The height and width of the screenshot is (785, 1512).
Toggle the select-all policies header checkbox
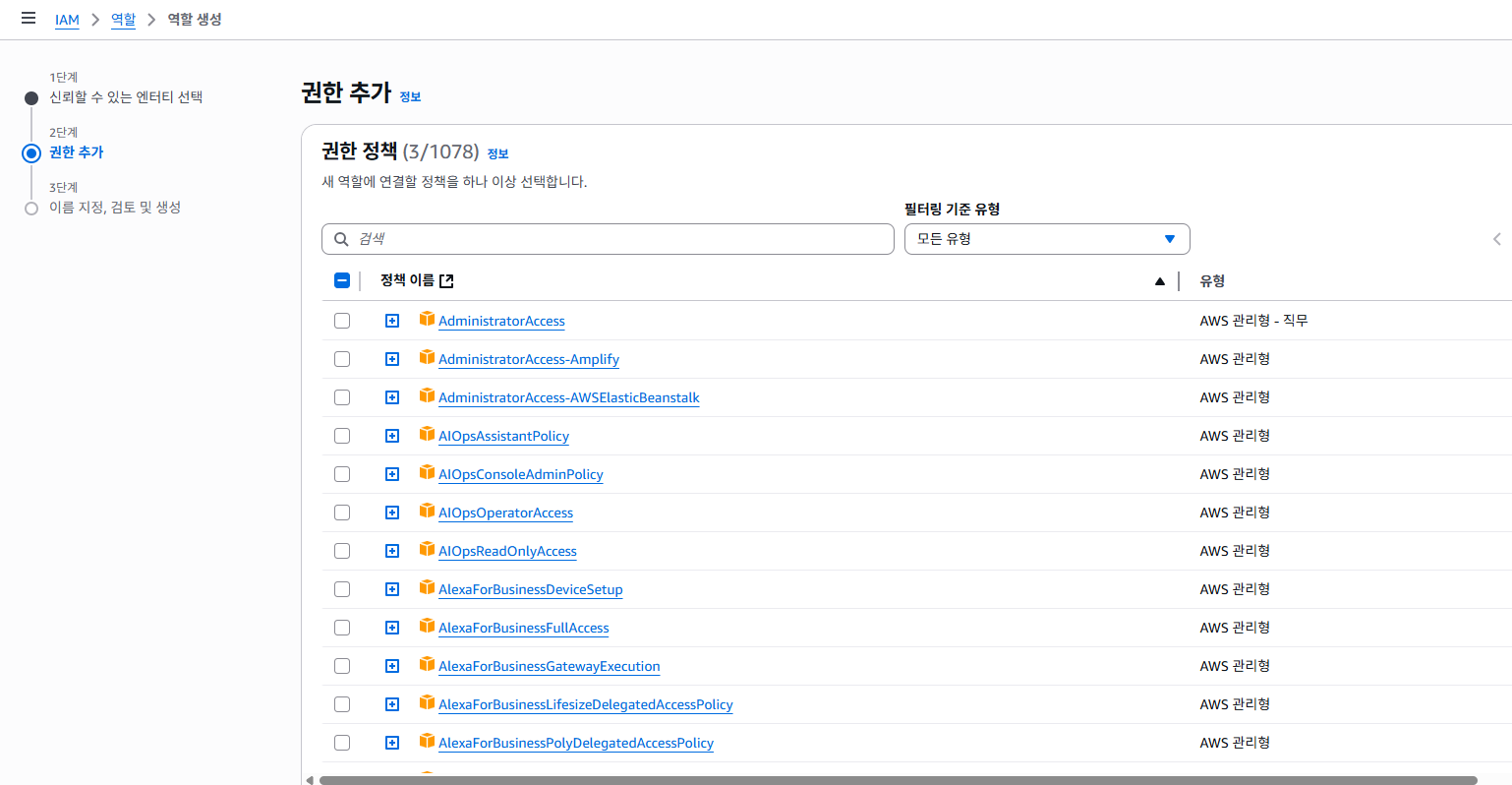[342, 280]
